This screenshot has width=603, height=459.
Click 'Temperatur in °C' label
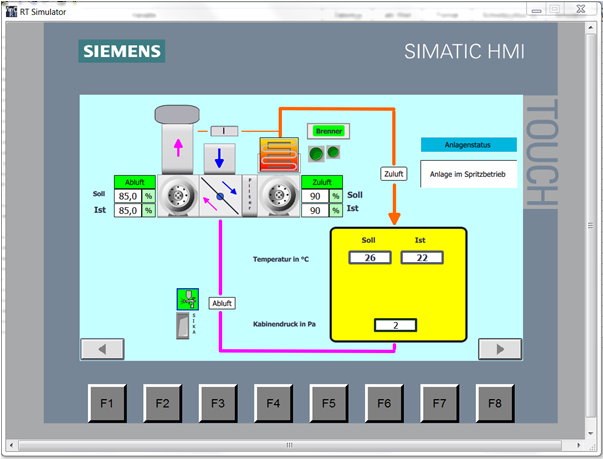pyautogui.click(x=281, y=259)
